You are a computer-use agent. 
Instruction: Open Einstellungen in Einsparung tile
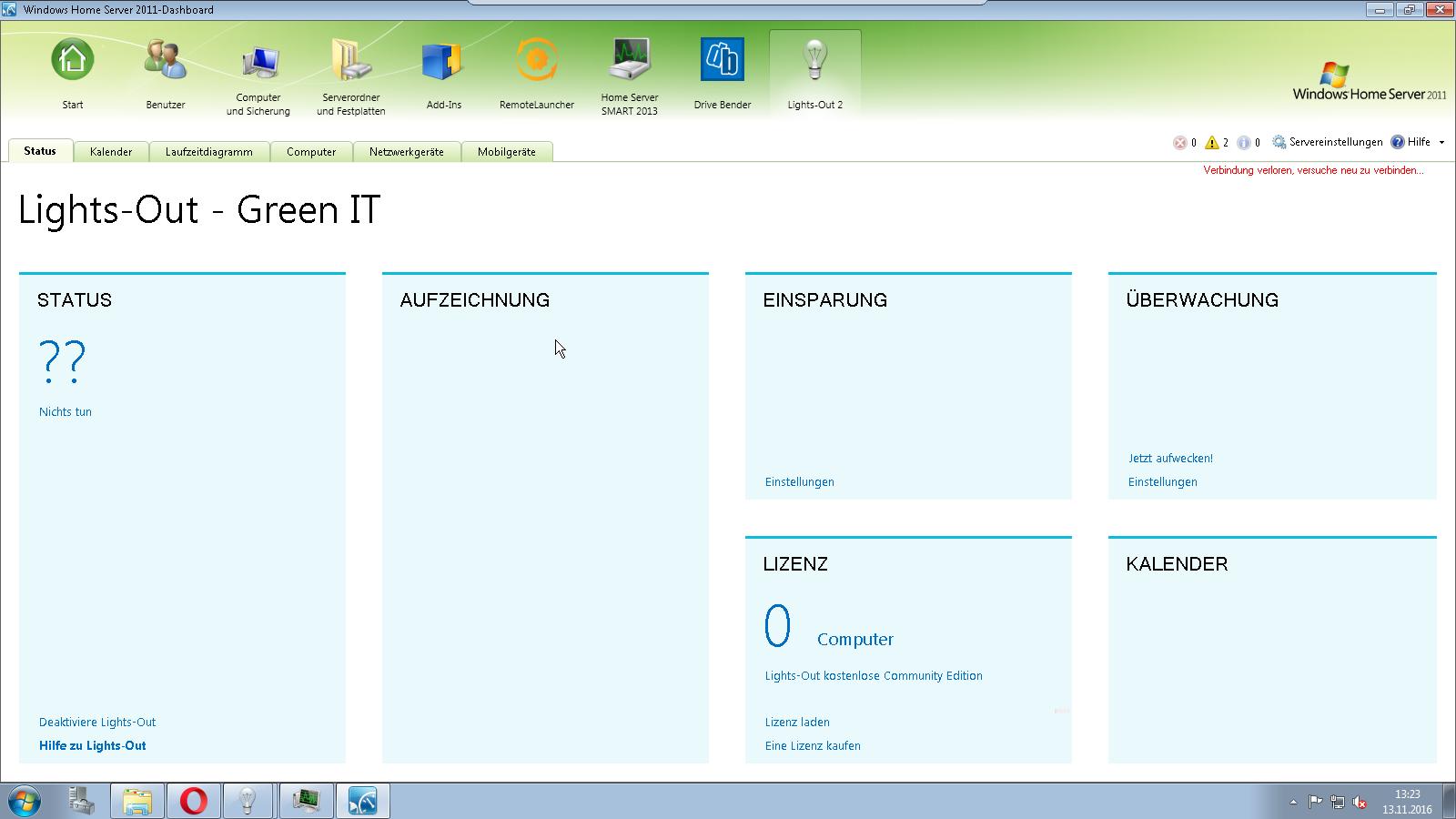(800, 482)
